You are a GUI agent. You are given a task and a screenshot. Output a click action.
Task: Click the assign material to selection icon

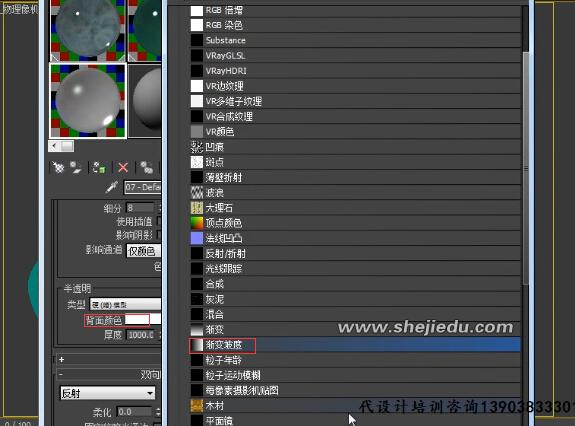click(99, 168)
